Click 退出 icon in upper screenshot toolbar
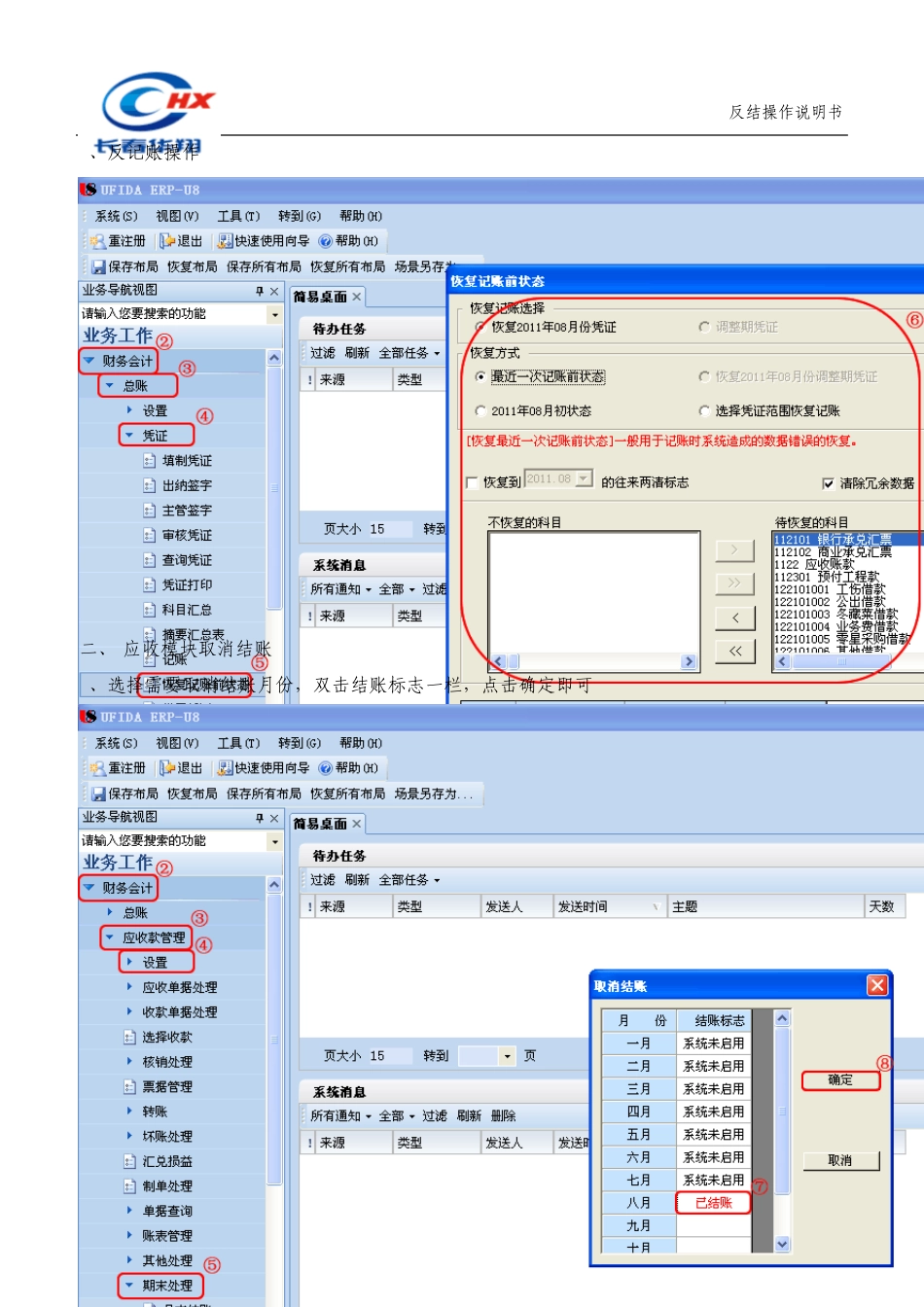The width and height of the screenshot is (924, 1307). coord(167,241)
